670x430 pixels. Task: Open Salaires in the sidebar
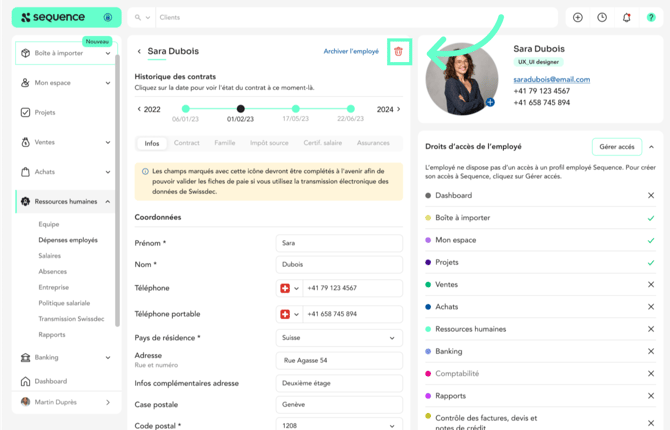pos(50,255)
